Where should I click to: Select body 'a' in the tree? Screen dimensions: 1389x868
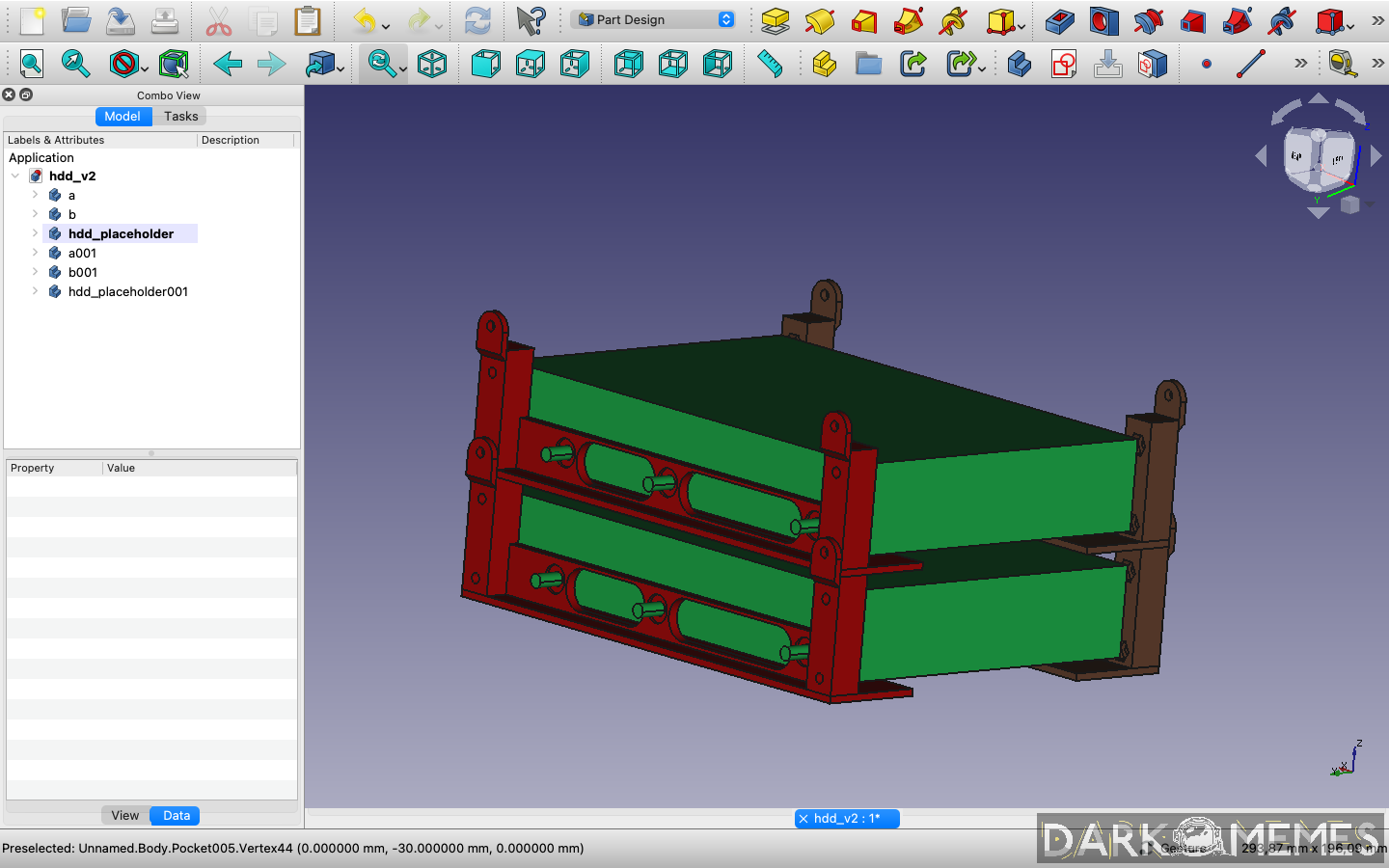(x=71, y=195)
